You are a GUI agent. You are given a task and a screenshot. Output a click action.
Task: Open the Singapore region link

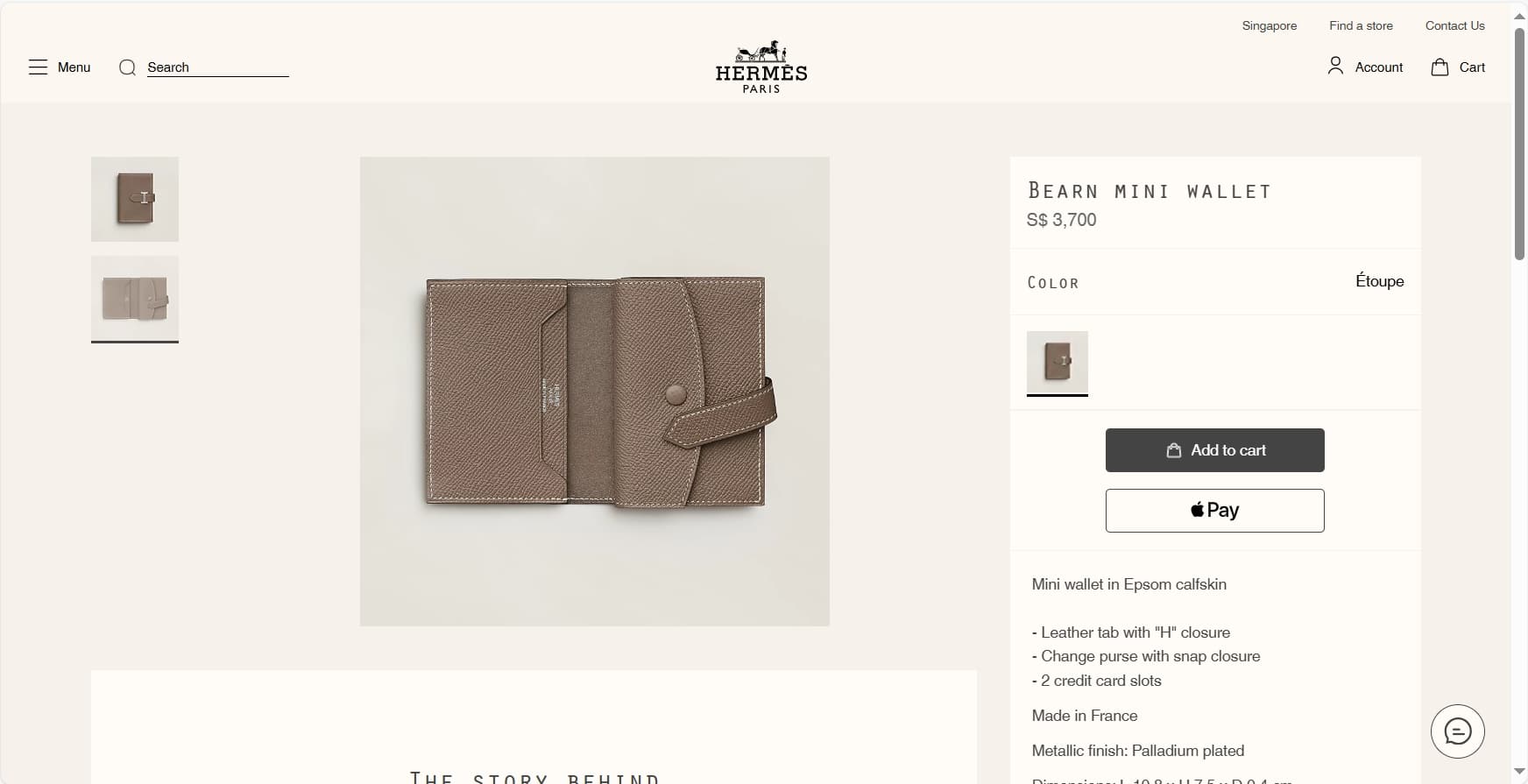tap(1270, 25)
